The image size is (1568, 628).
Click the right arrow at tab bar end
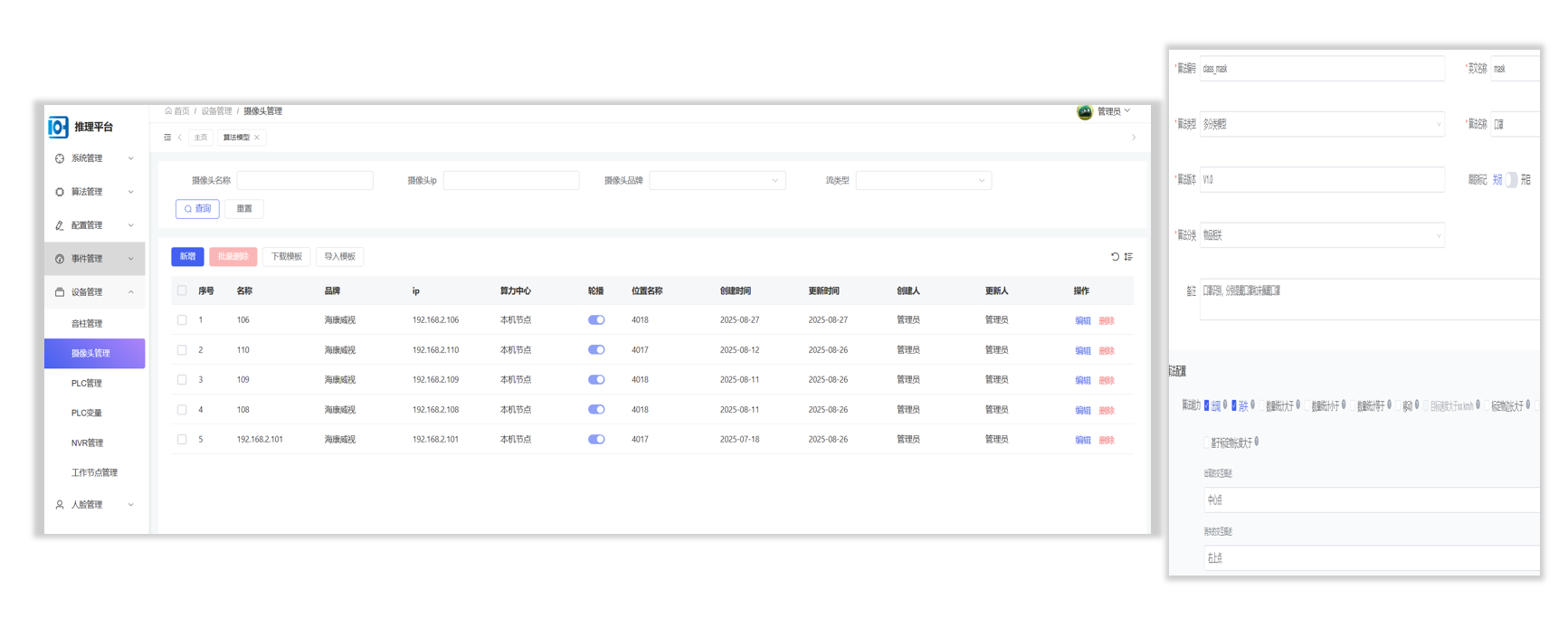tap(1134, 138)
